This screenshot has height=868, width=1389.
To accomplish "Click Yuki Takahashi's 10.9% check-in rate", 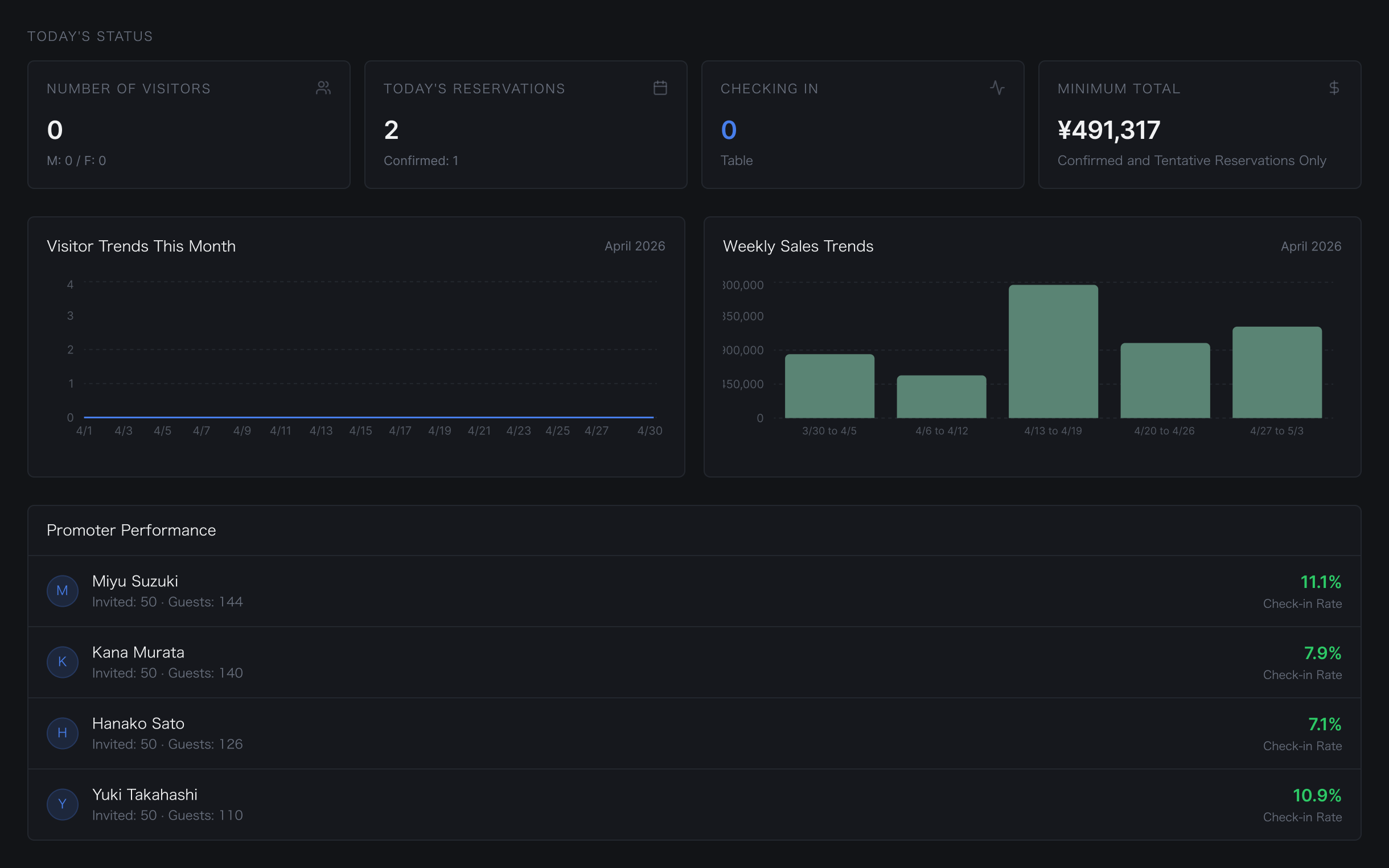I will click(1316, 796).
